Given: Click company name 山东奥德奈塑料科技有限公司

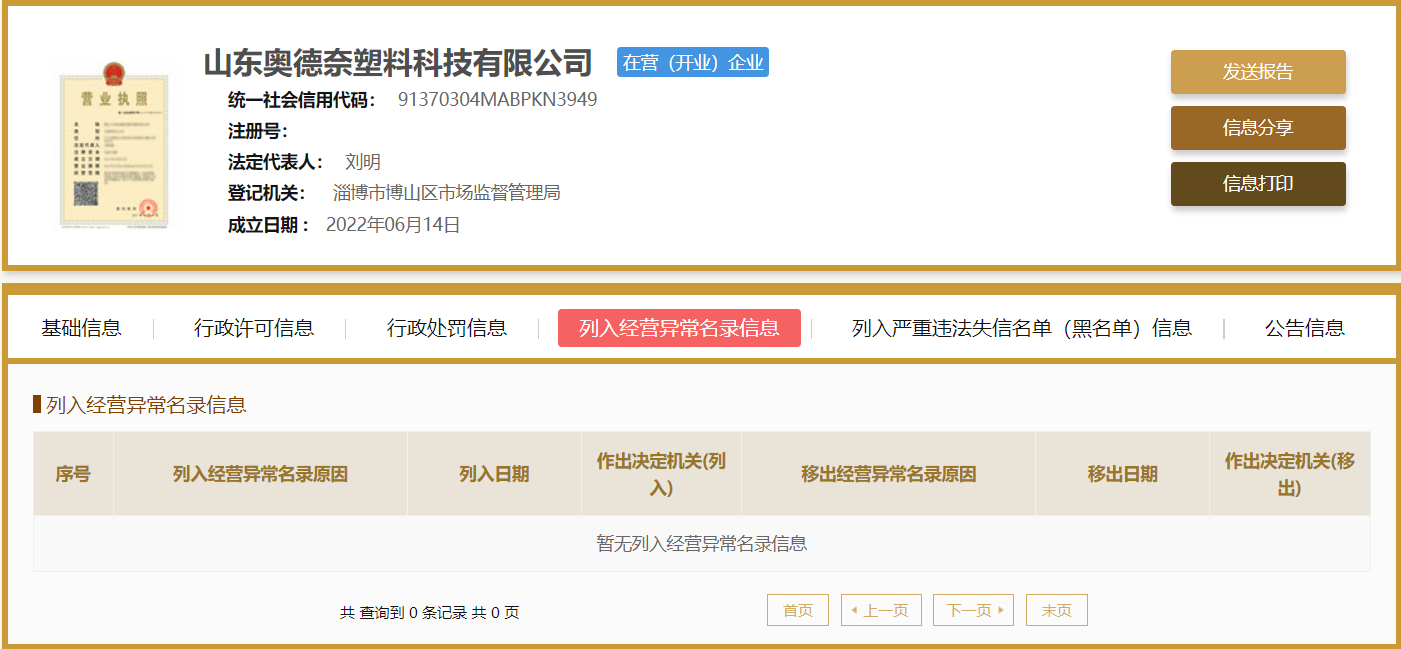Looking at the screenshot, I should [398, 63].
